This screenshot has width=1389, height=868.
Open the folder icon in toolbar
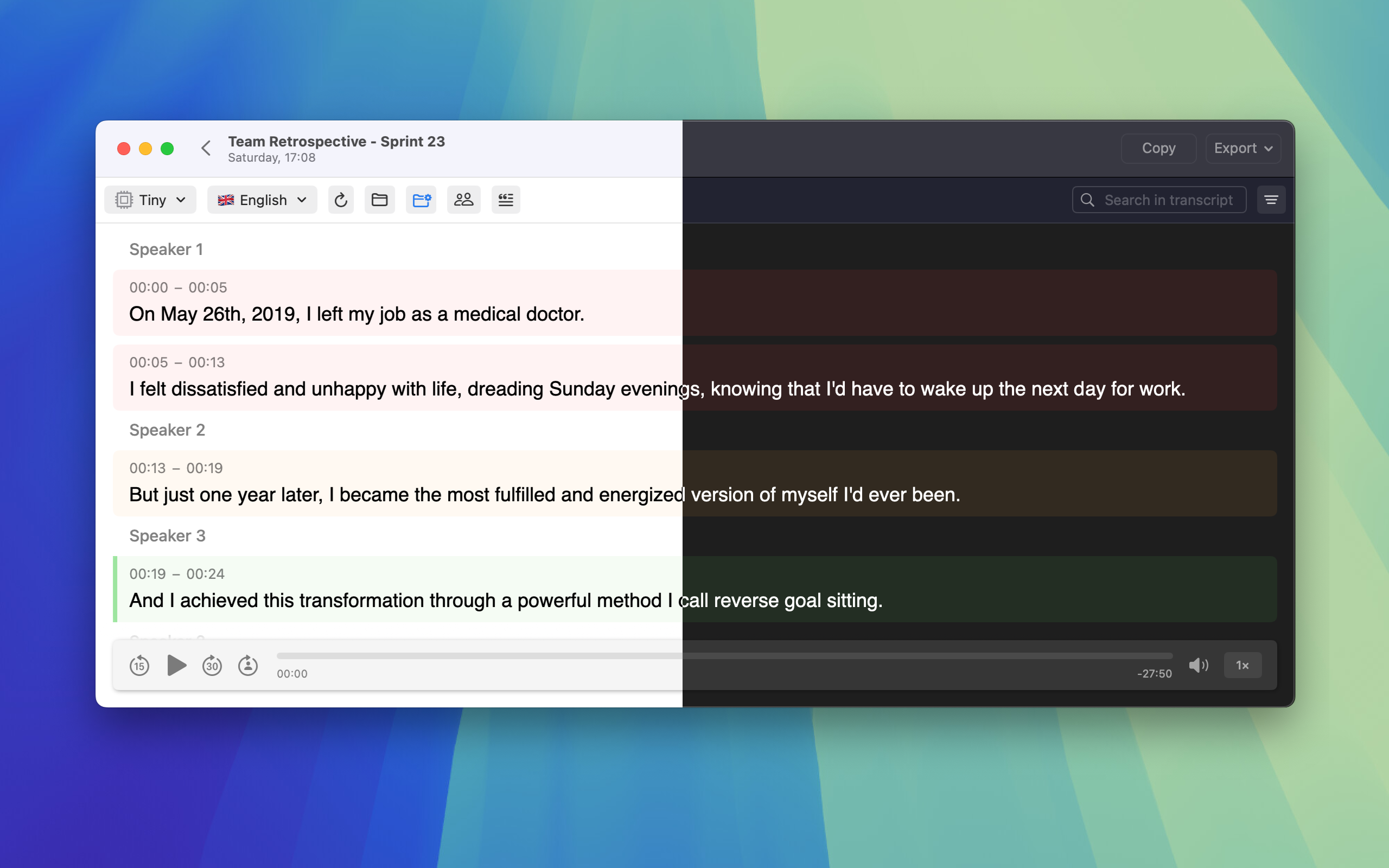(x=379, y=200)
